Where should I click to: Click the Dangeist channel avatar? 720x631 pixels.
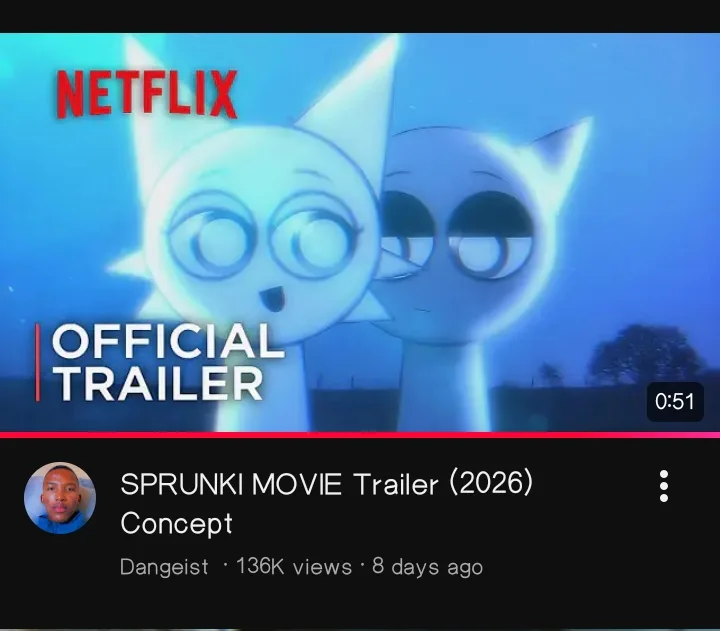pos(60,498)
